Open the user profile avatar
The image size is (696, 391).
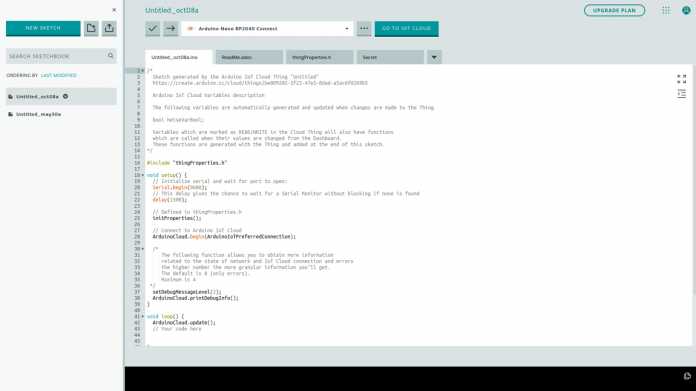(x=686, y=10)
